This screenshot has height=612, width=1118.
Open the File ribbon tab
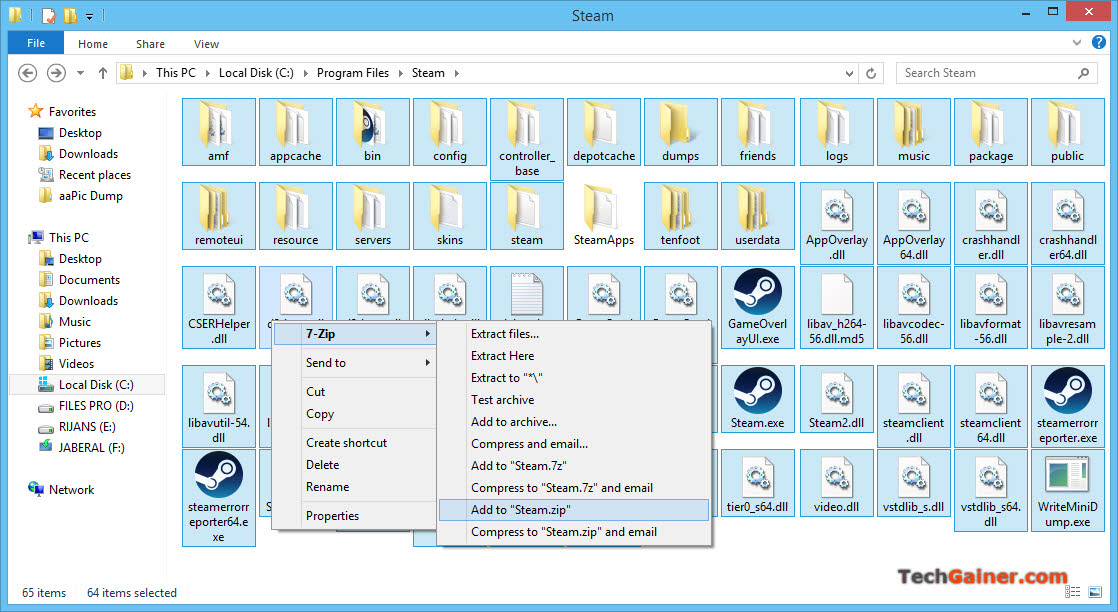36,44
